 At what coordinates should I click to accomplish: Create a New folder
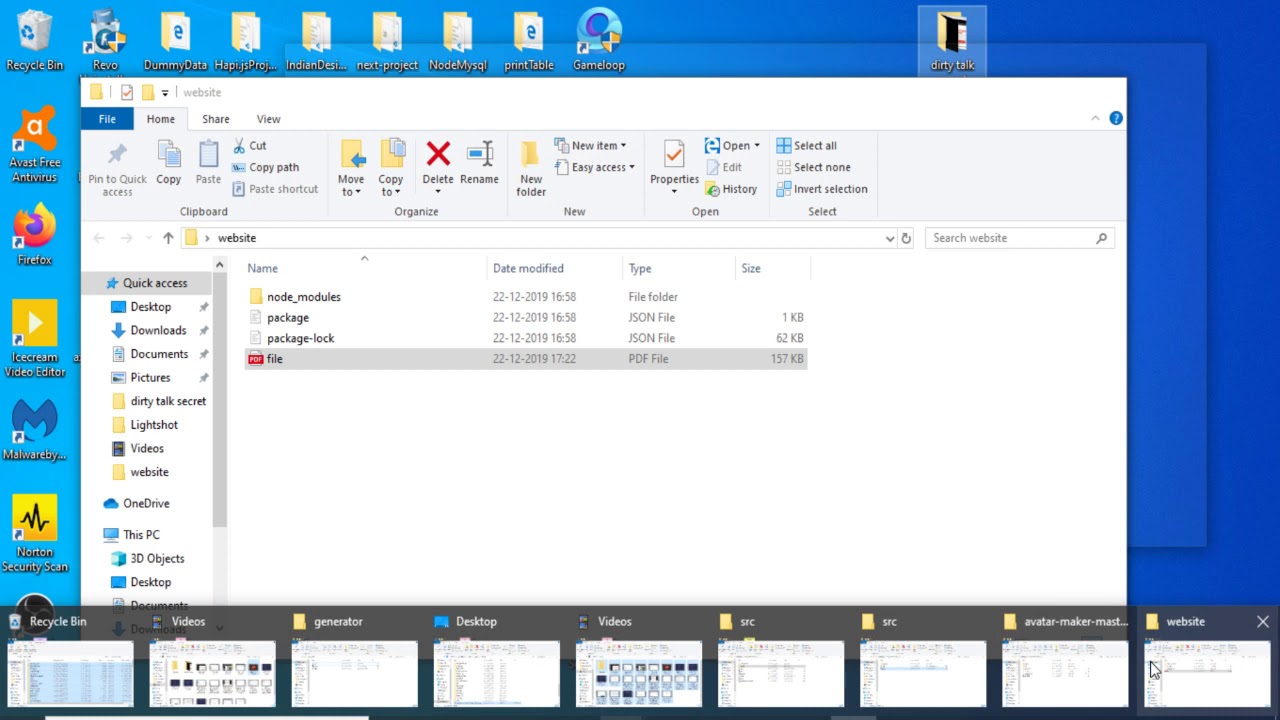(531, 167)
